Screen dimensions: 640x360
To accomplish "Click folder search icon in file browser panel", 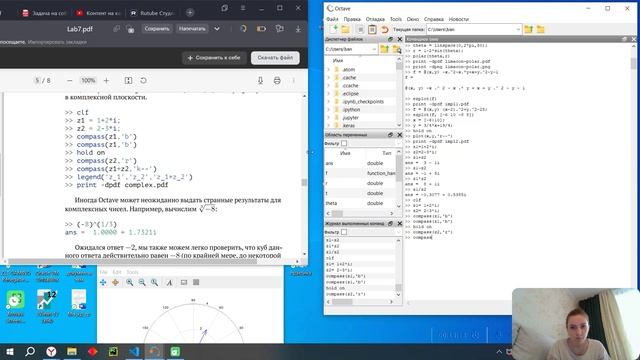I will [396, 49].
